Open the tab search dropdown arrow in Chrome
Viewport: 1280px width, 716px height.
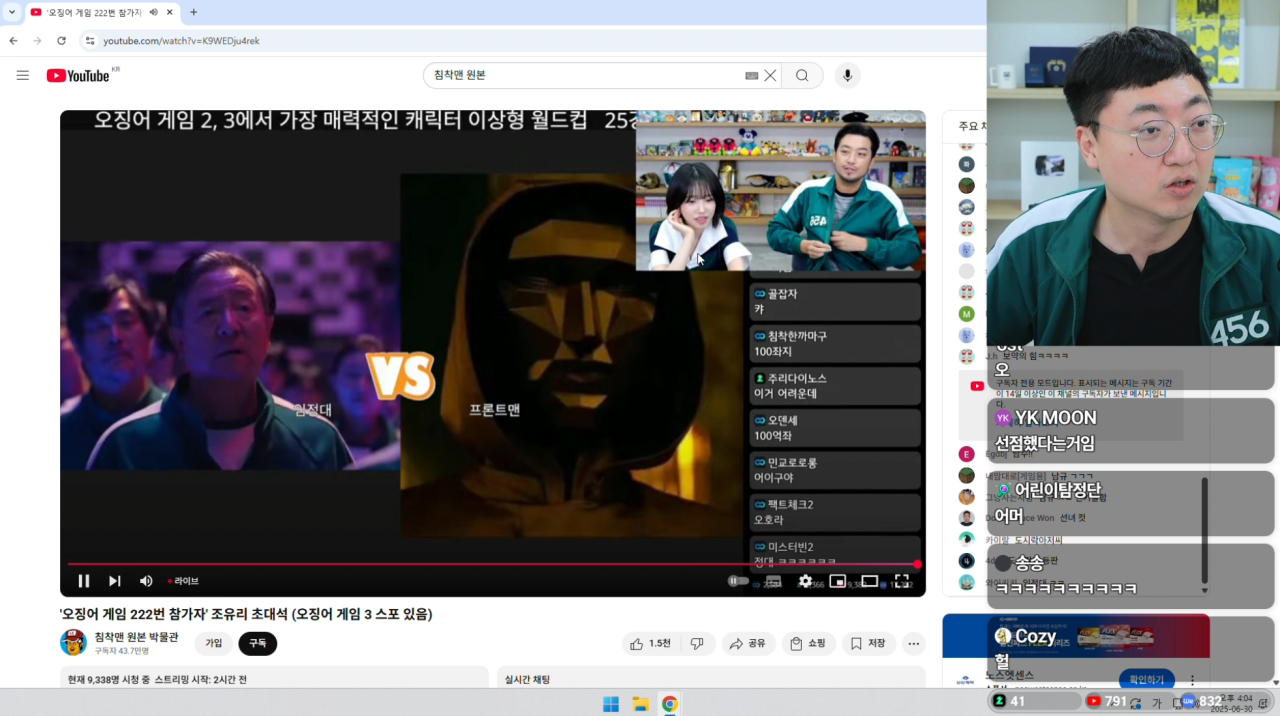coord(12,12)
